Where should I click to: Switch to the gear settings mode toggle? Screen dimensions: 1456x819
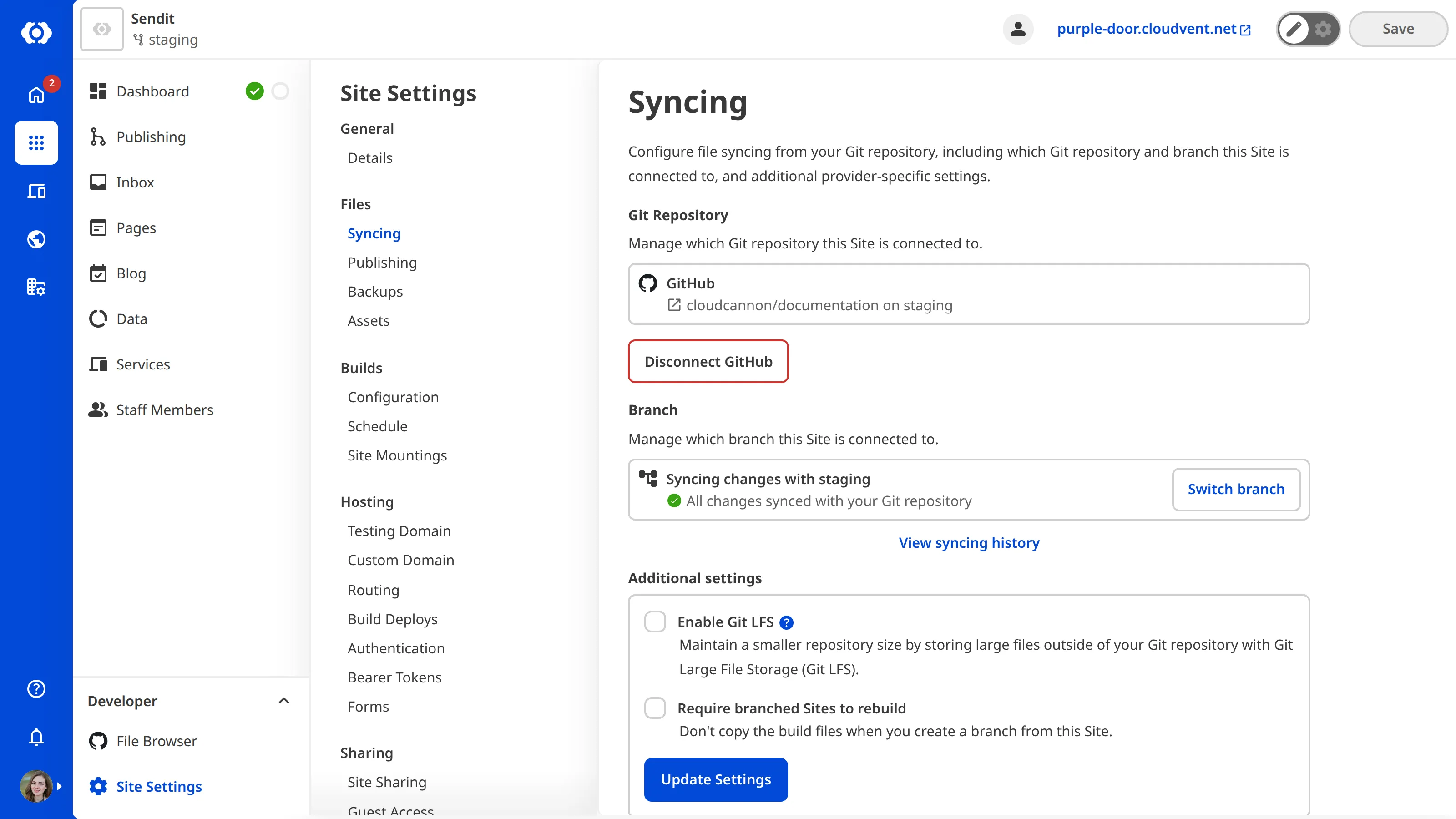[1323, 29]
